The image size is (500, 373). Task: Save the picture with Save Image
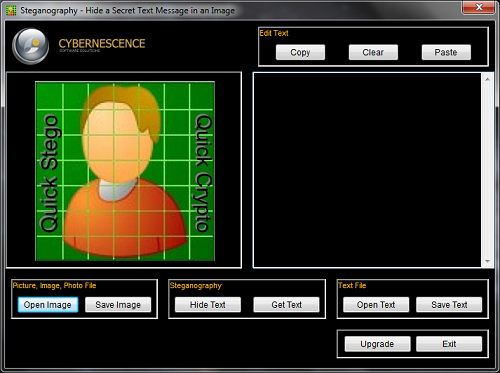click(x=118, y=305)
